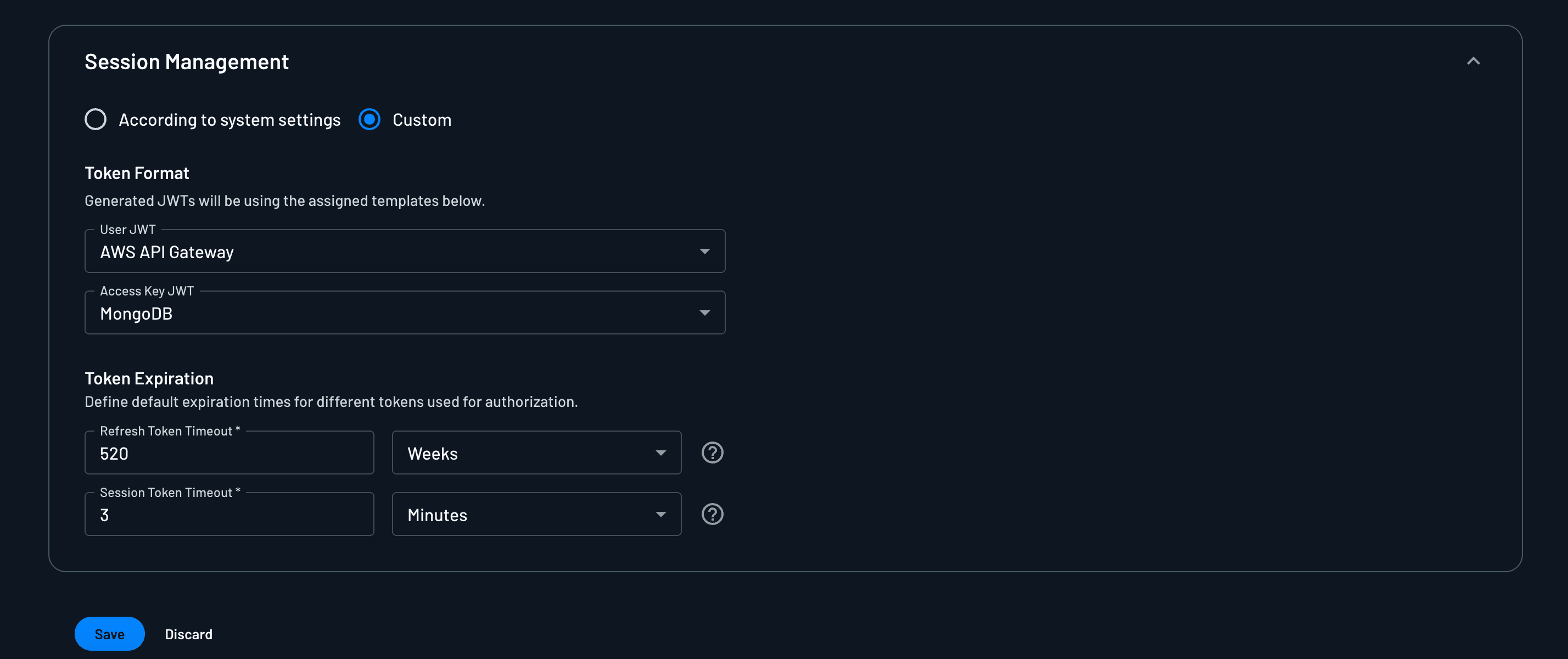
Task: Collapse the Session Management section
Action: tap(1474, 61)
